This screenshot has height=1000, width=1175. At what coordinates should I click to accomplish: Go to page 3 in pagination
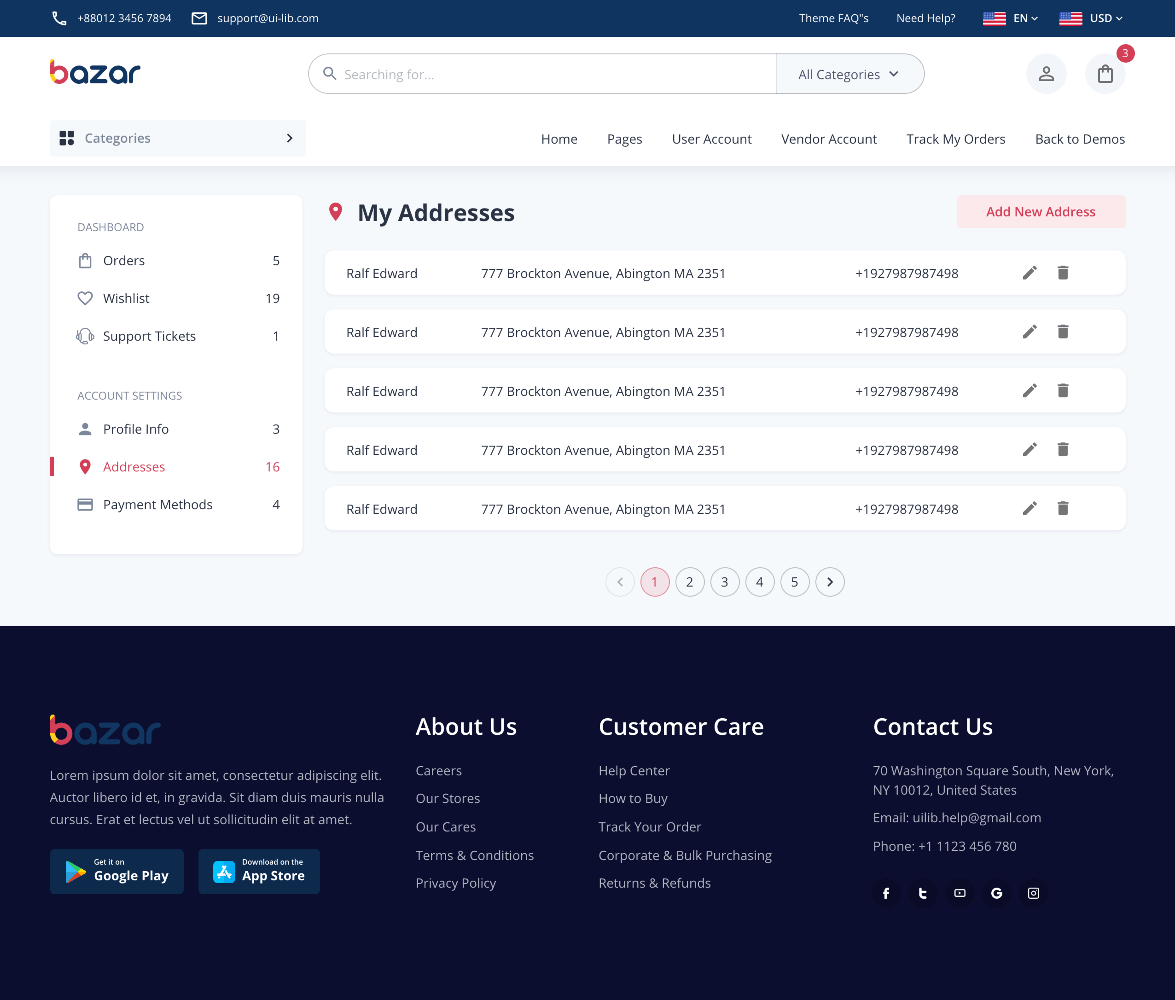[725, 582]
